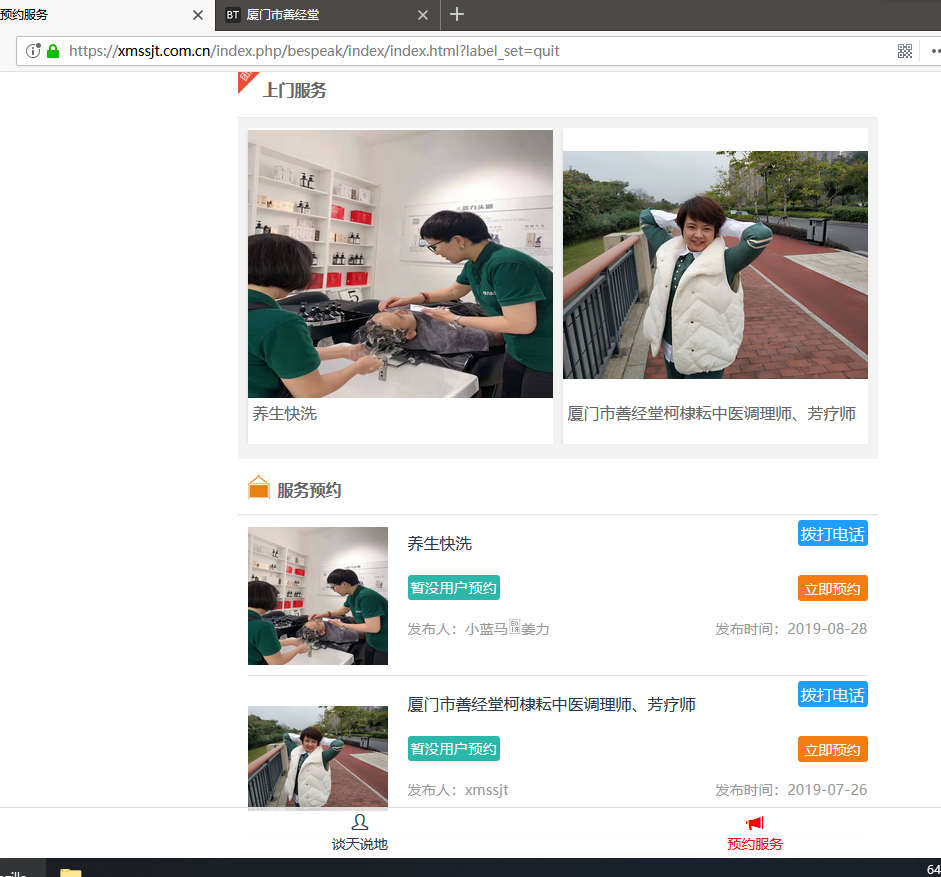This screenshot has height=877, width=941.
Task: Click the green padlock security icon
Action: pos(53,51)
